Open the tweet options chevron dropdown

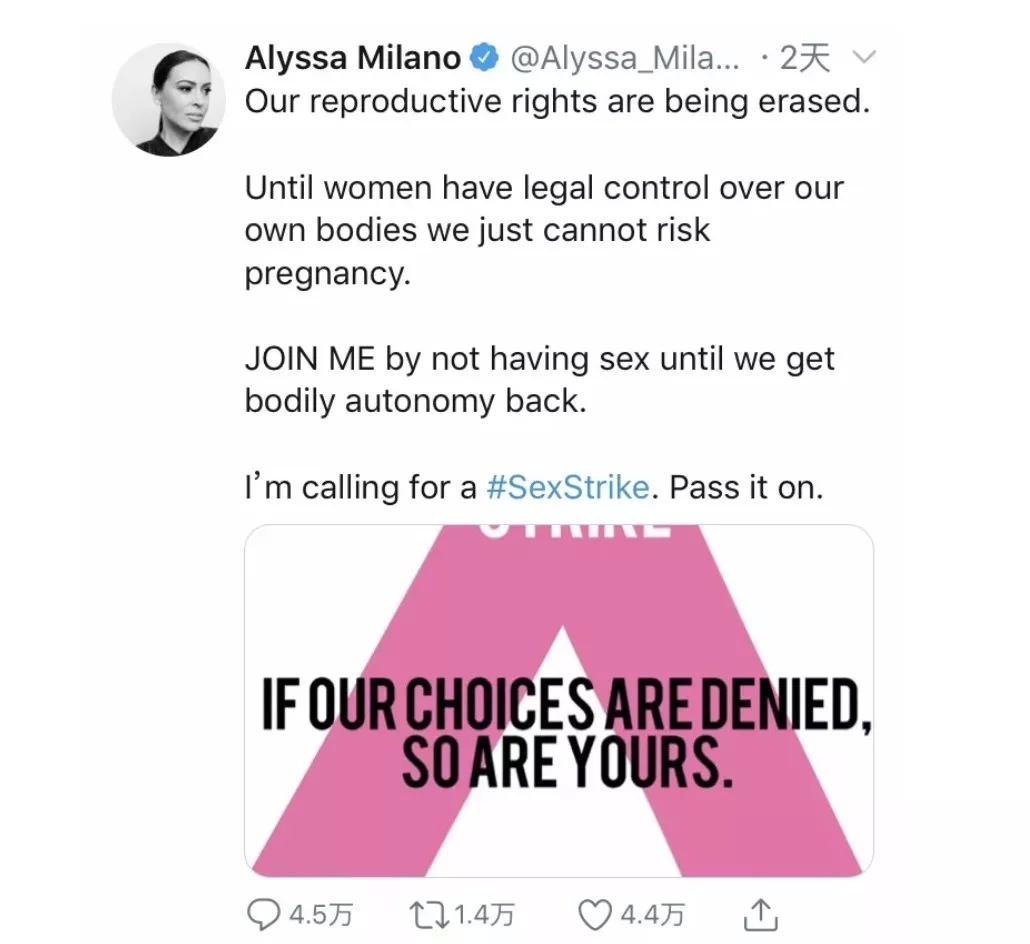(x=861, y=59)
